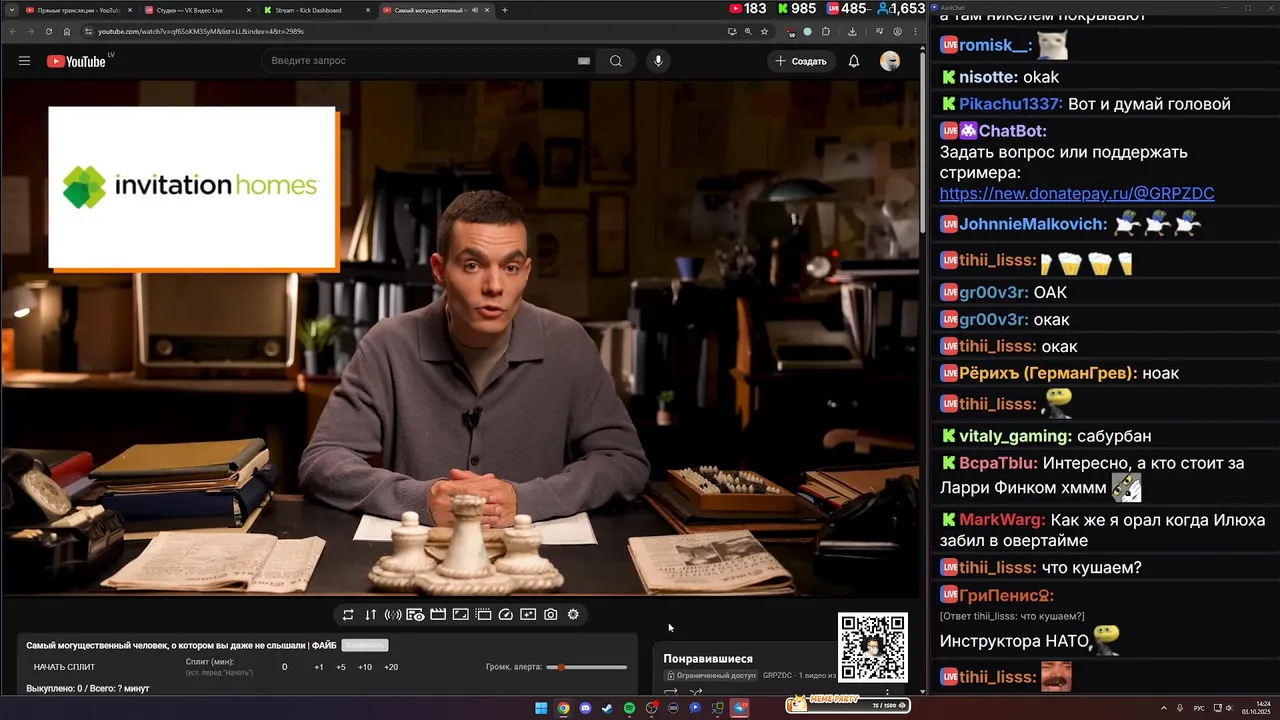Reload the current page

[x=50, y=31]
